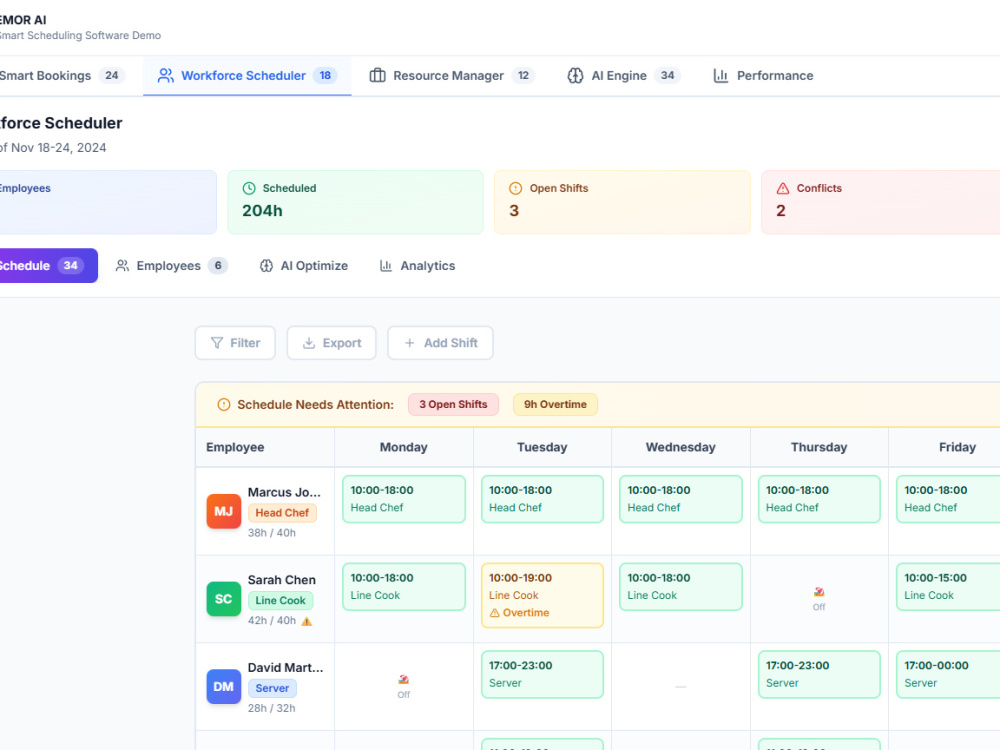Click the Add Shift button
The image size is (1000, 750).
[x=441, y=343]
